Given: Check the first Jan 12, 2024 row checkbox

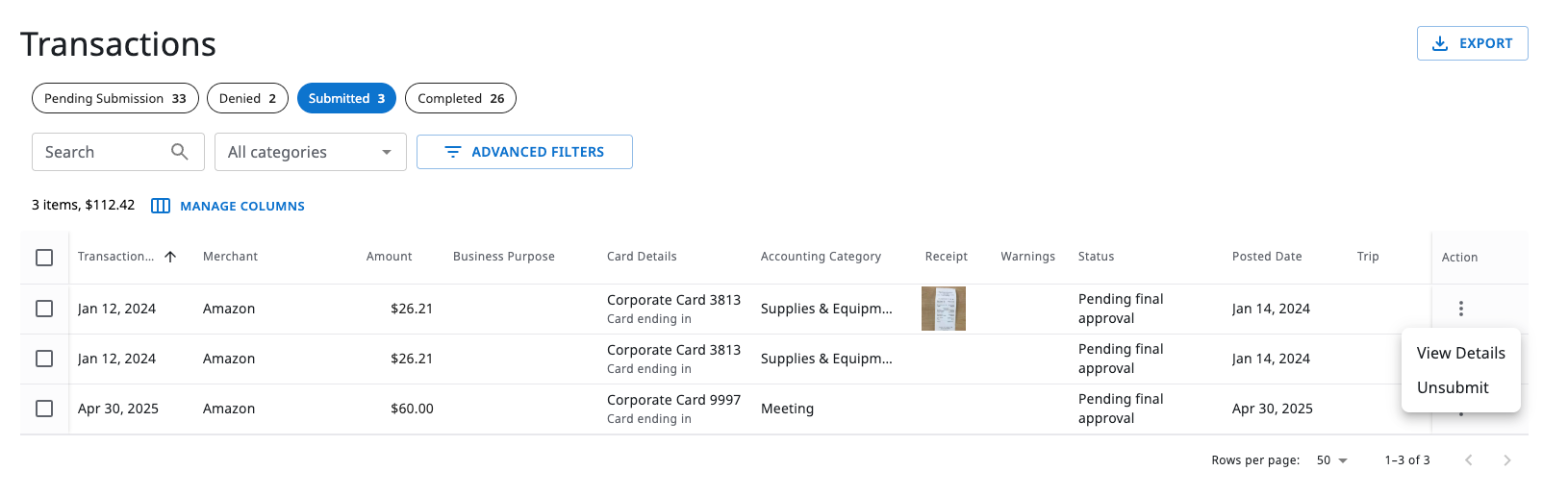Looking at the screenshot, I should point(44,309).
